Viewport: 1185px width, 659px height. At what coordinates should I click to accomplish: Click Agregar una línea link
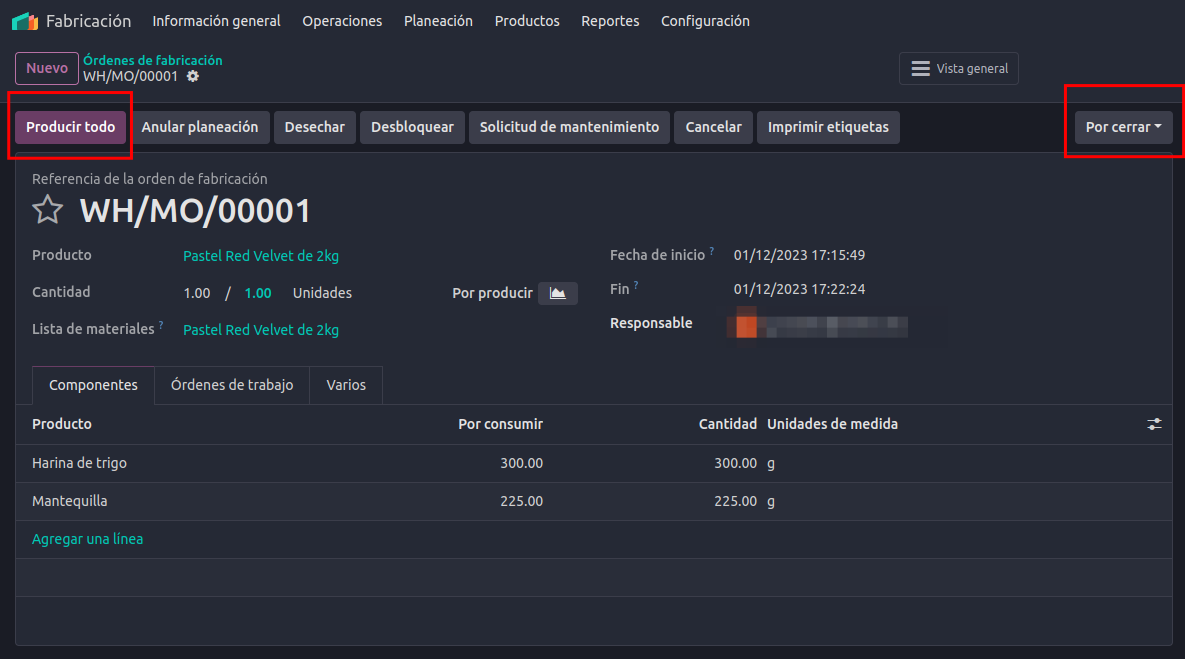click(x=88, y=540)
